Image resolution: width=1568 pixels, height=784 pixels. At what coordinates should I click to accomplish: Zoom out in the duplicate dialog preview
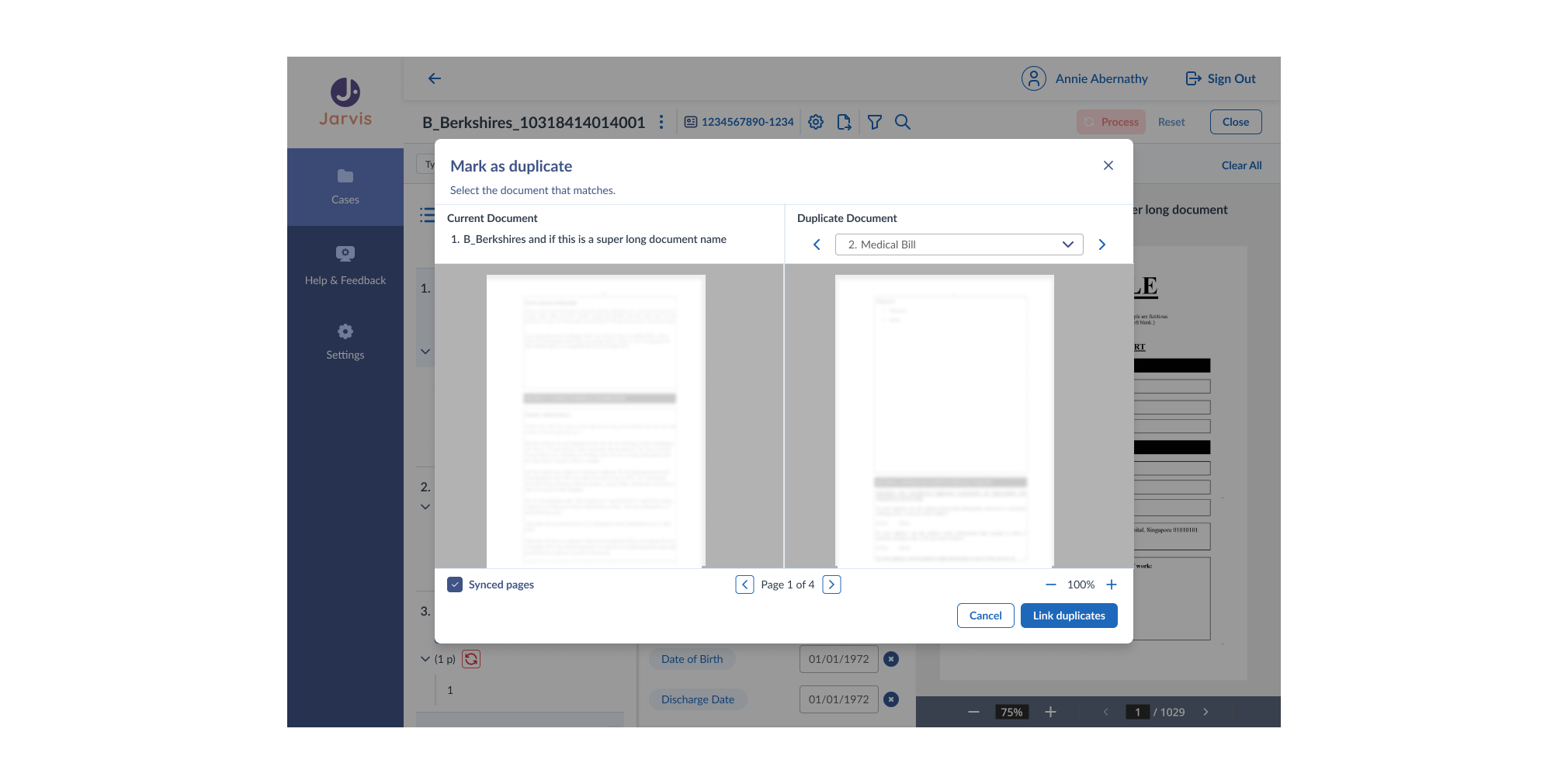click(x=1051, y=585)
